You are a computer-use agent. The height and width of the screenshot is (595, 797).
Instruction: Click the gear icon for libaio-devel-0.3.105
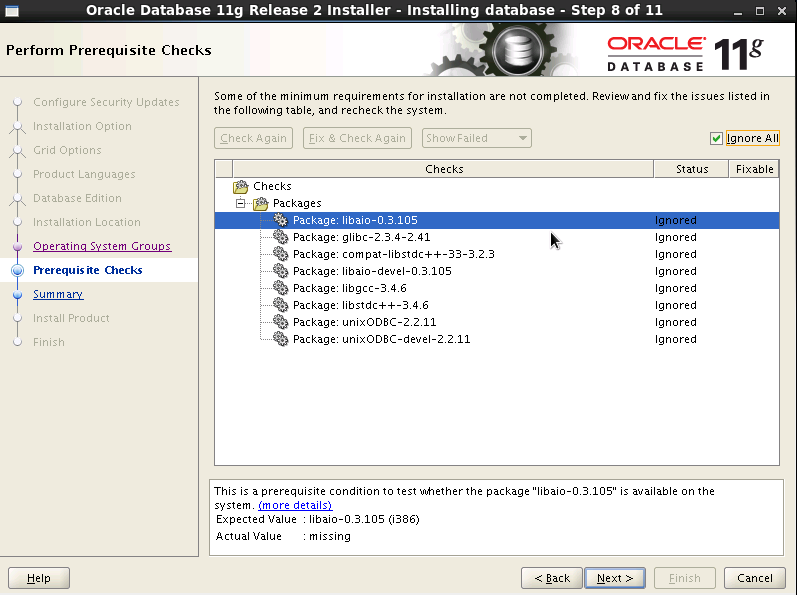[281, 271]
